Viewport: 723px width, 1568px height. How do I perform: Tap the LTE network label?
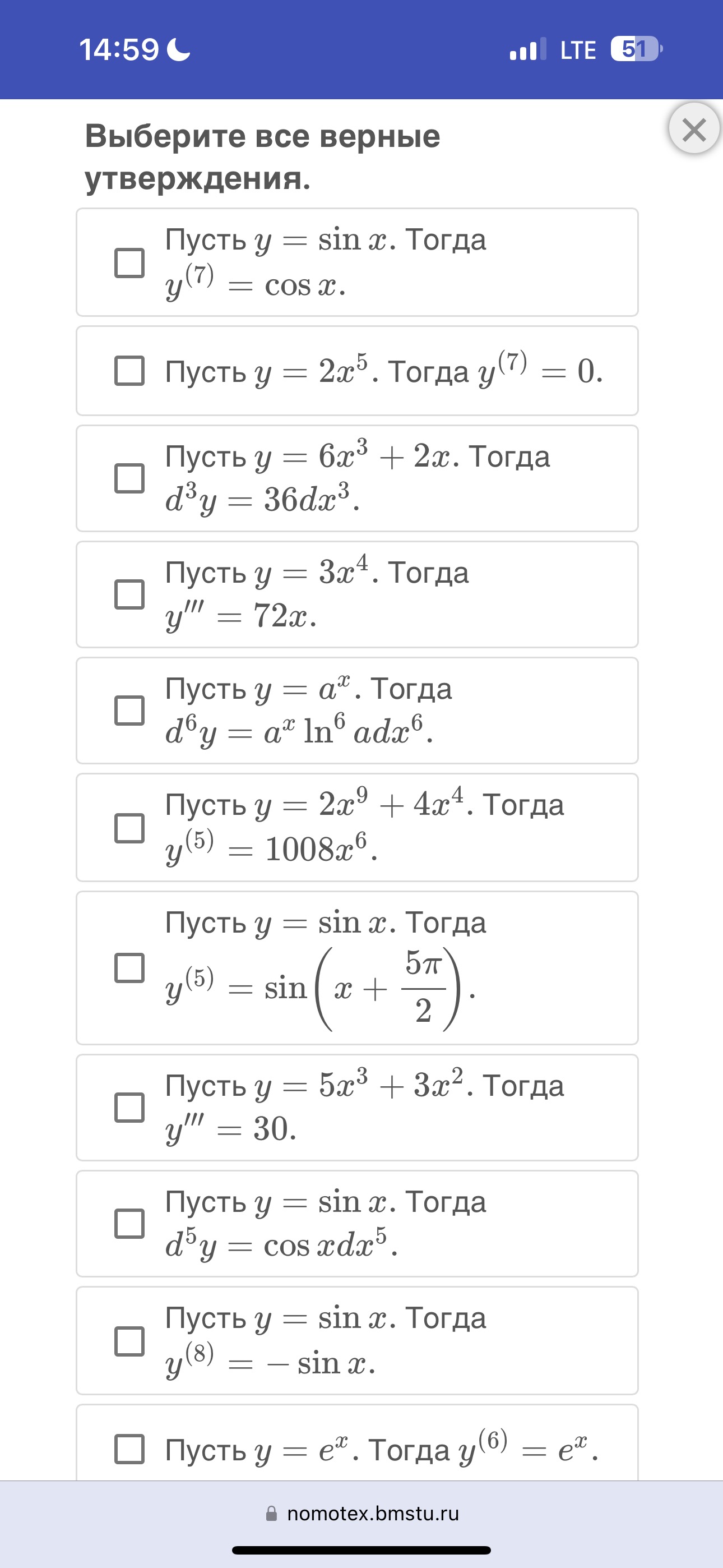pyautogui.click(x=577, y=50)
